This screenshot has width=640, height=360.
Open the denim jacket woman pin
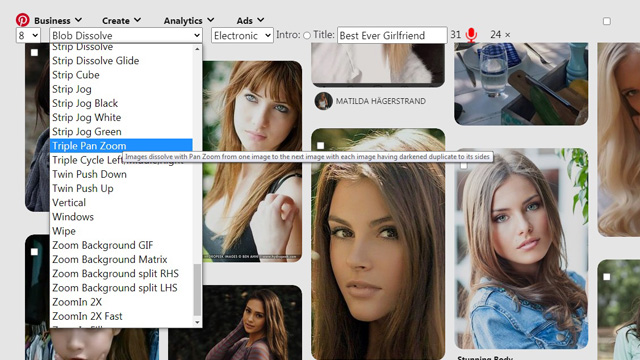click(x=521, y=249)
